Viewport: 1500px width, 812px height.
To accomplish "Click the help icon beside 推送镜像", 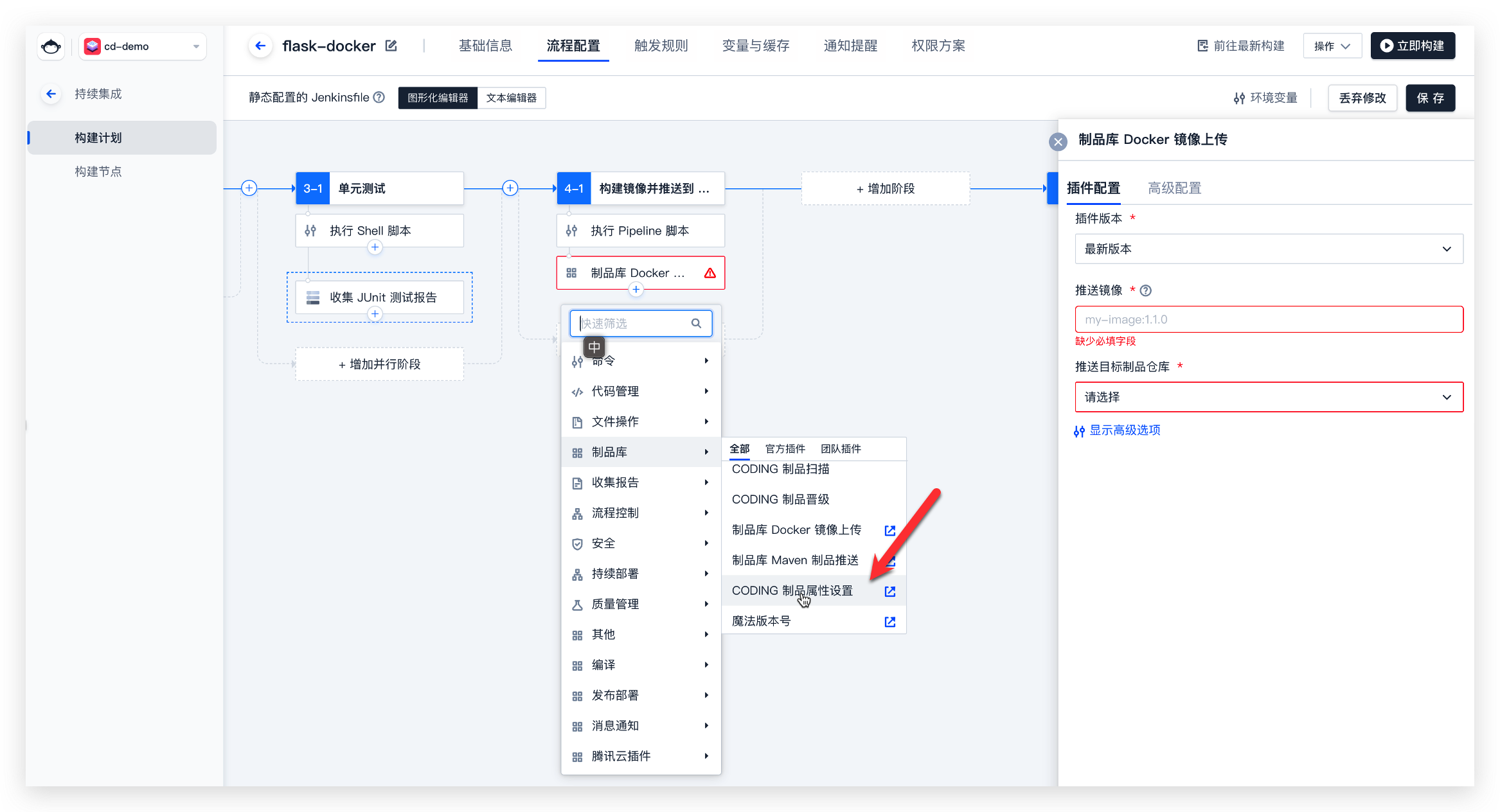I will (x=1145, y=290).
